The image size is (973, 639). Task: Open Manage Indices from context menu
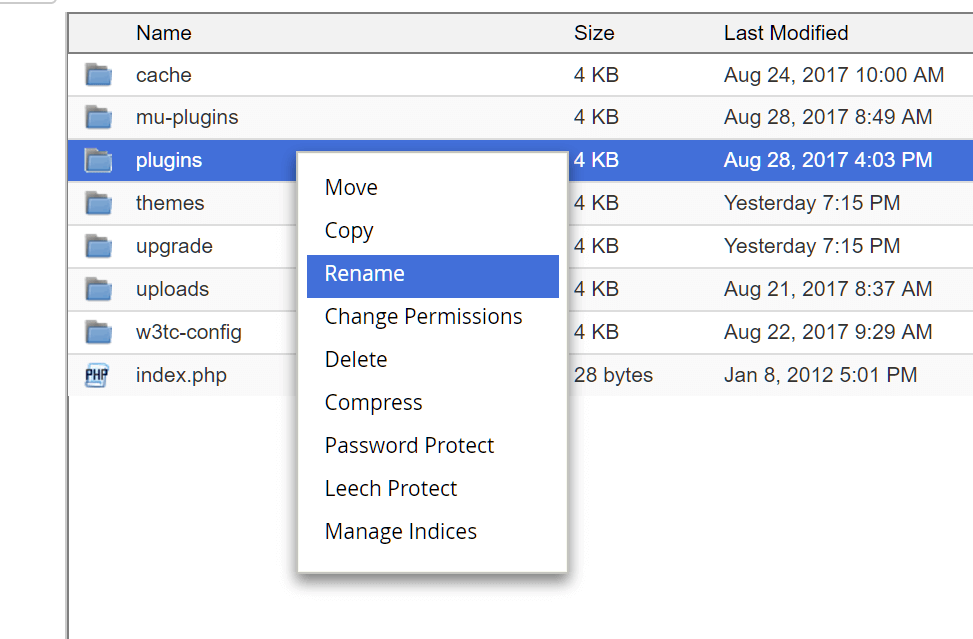(x=400, y=532)
